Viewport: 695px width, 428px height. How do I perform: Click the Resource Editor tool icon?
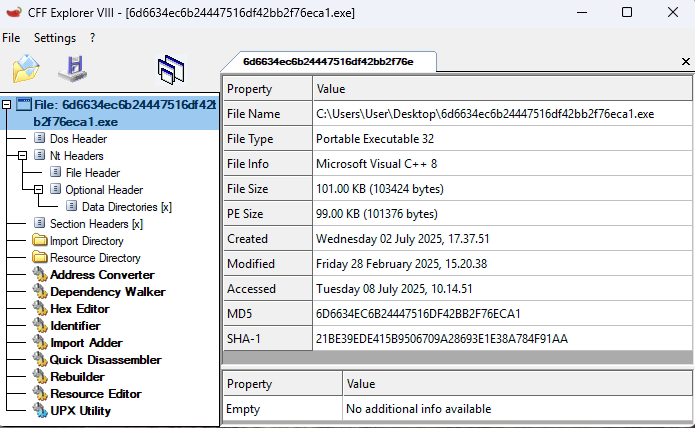coord(40,393)
